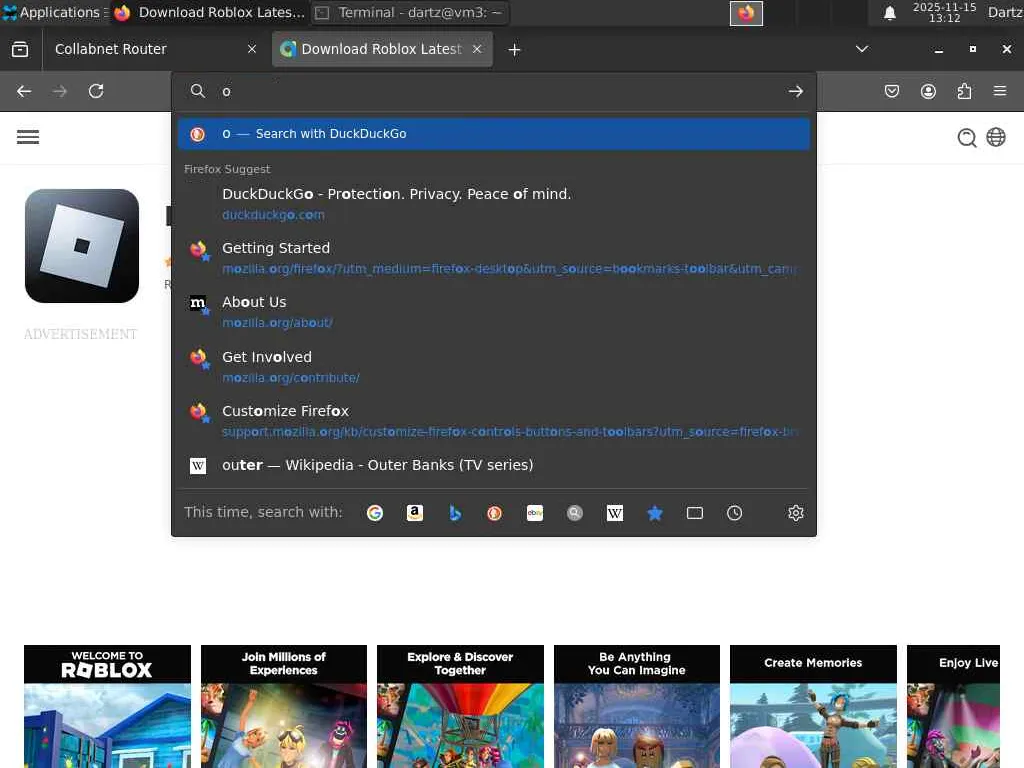1024x768 pixels.
Task: Open Firefox View icon in tab bar
Action: pos(20,50)
